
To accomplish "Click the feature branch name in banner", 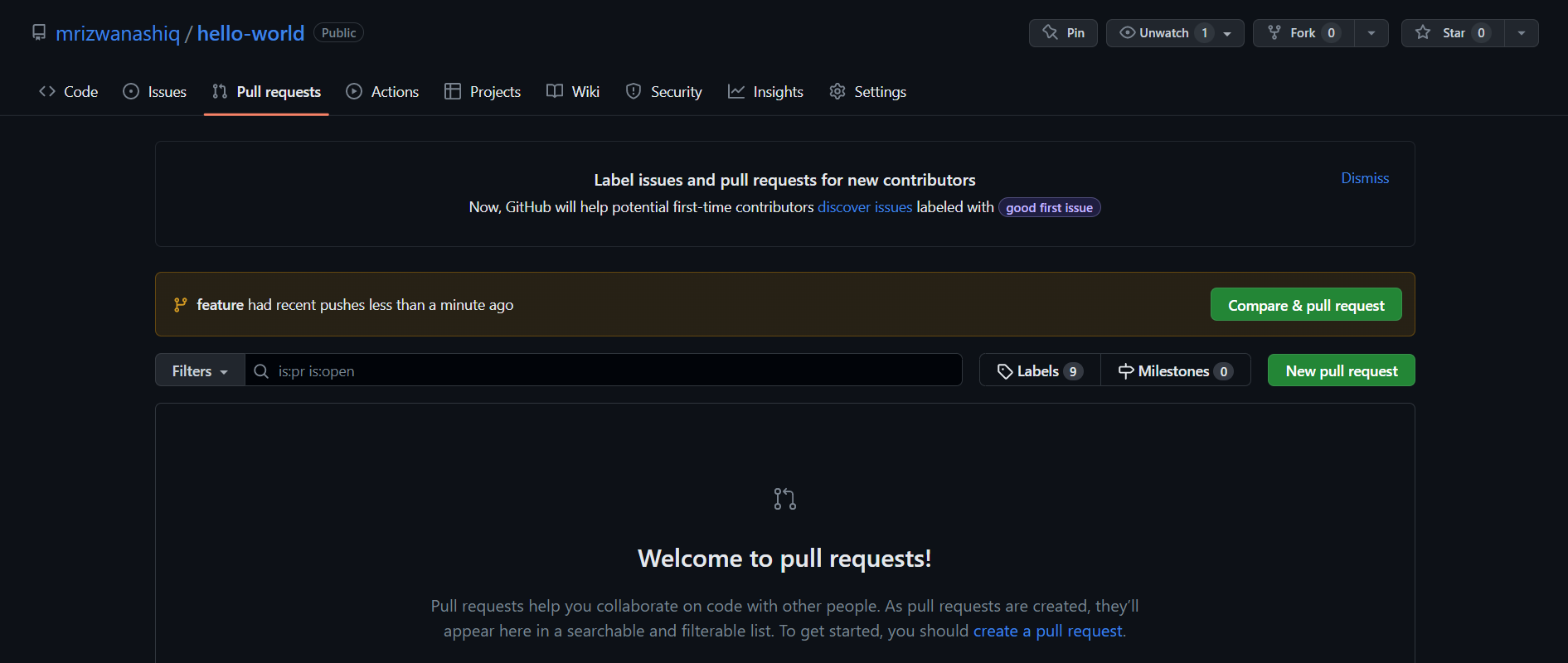I will coord(220,305).
